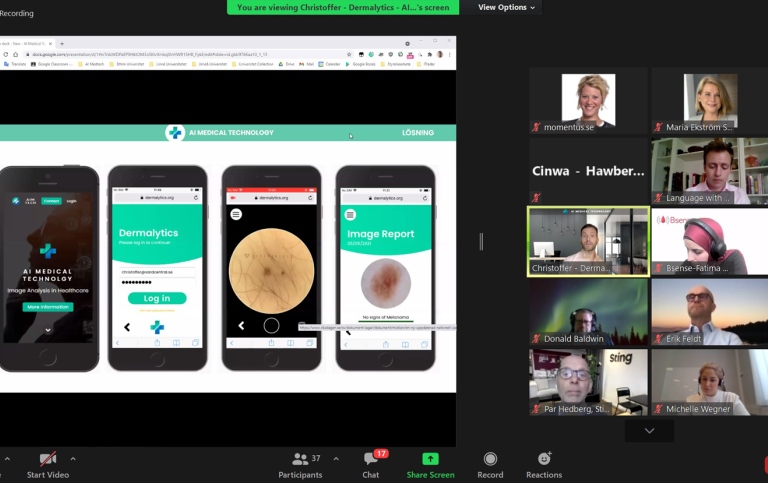
Task: Open the Google Classroom bookmark
Action: 51,64
